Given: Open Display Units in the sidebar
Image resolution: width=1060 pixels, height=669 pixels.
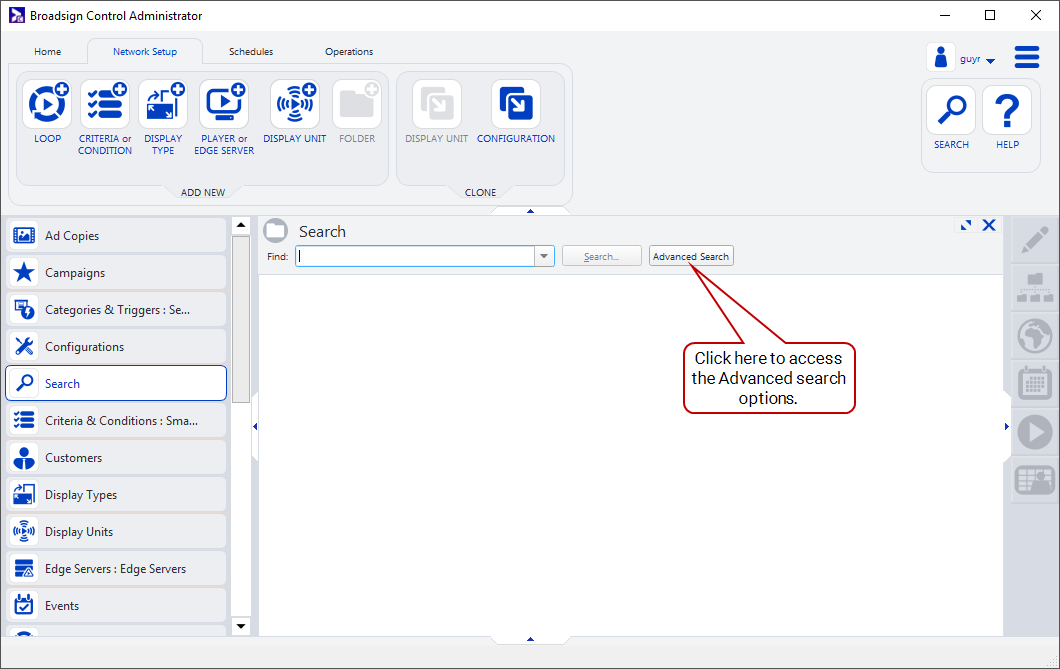Looking at the screenshot, I should click(x=116, y=532).
